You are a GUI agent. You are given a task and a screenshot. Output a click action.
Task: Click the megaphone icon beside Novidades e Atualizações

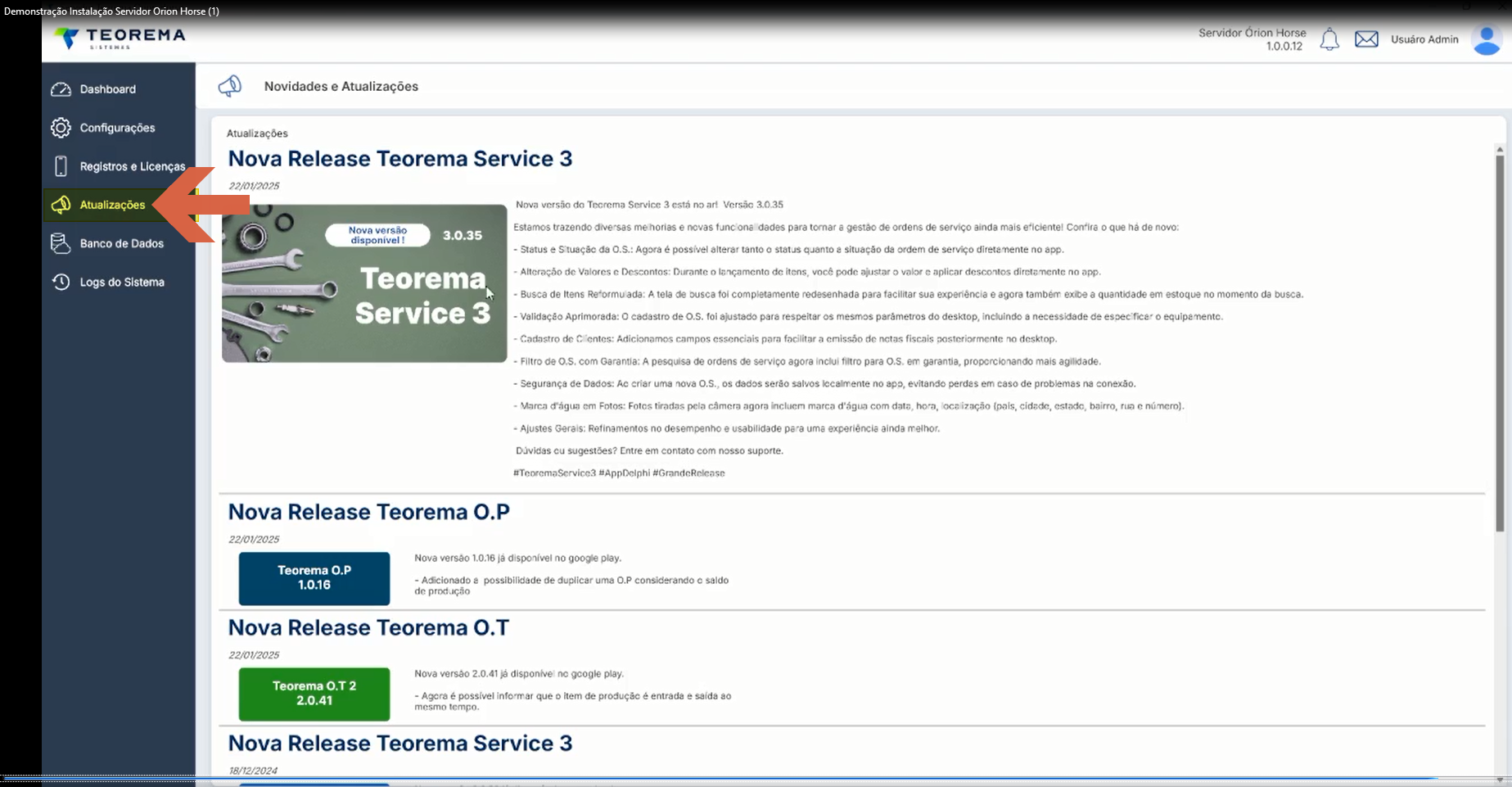tap(230, 86)
